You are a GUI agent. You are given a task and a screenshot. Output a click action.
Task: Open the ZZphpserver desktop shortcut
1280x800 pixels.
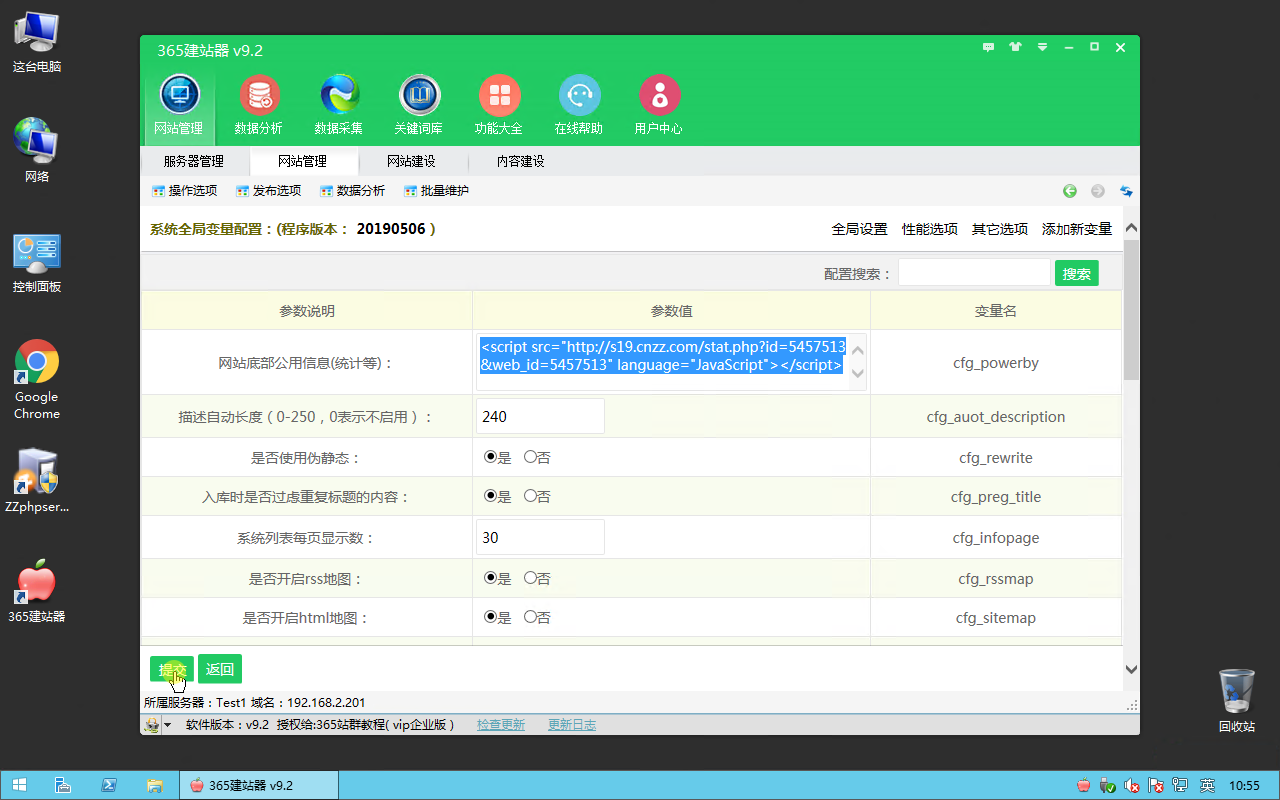tap(37, 480)
